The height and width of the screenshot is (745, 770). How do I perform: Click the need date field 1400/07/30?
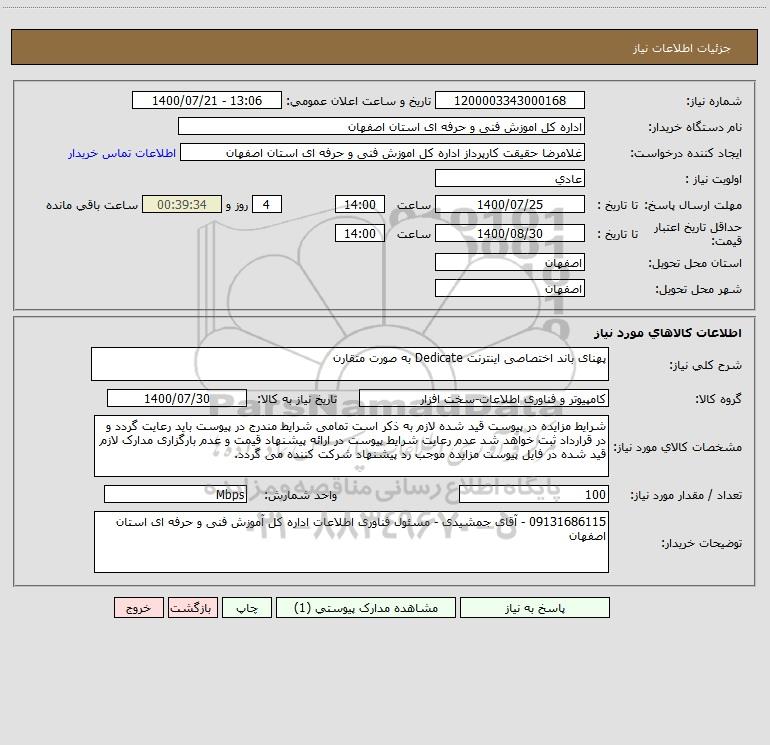[x=177, y=398]
